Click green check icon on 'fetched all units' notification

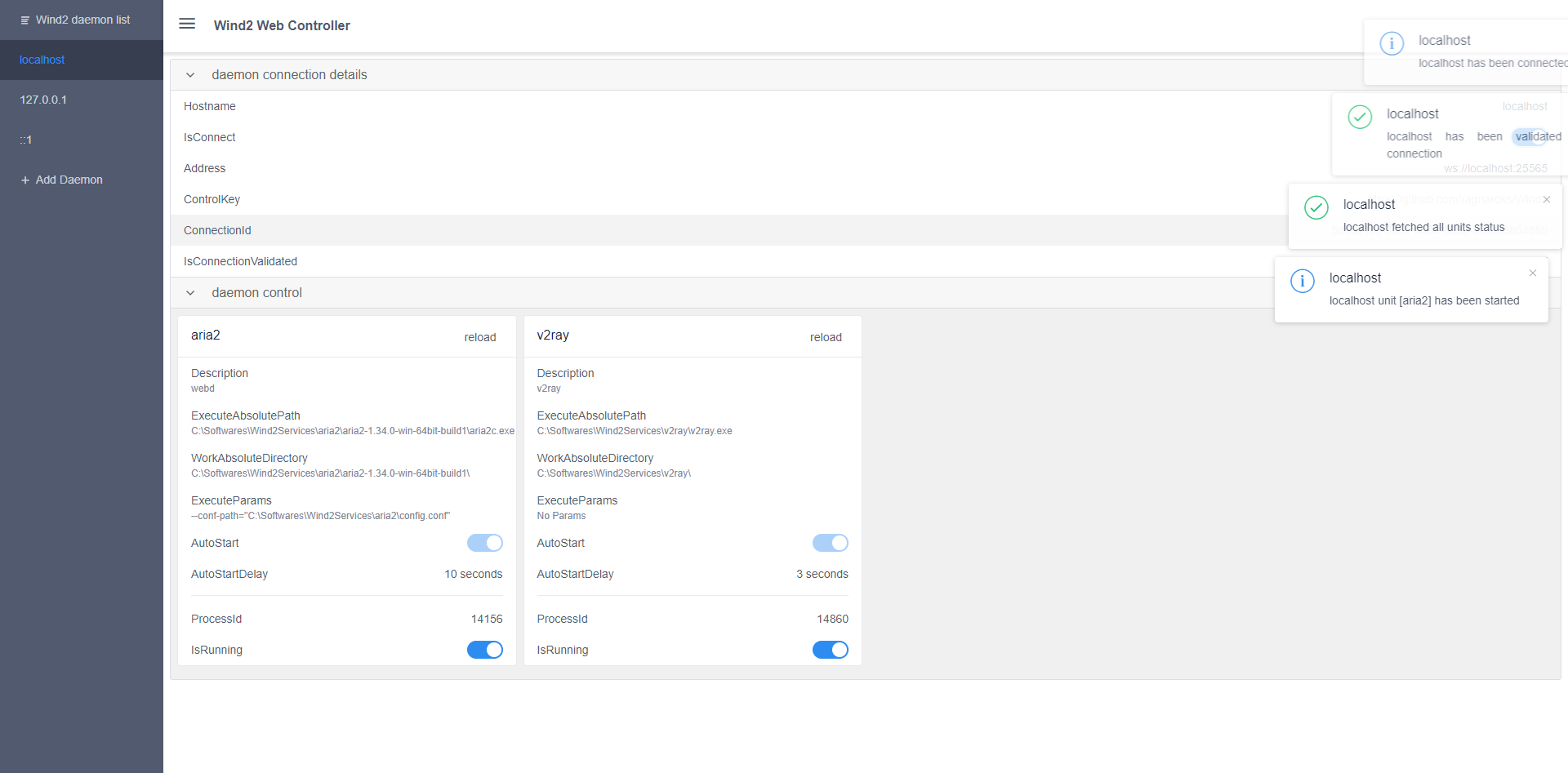coord(1316,207)
